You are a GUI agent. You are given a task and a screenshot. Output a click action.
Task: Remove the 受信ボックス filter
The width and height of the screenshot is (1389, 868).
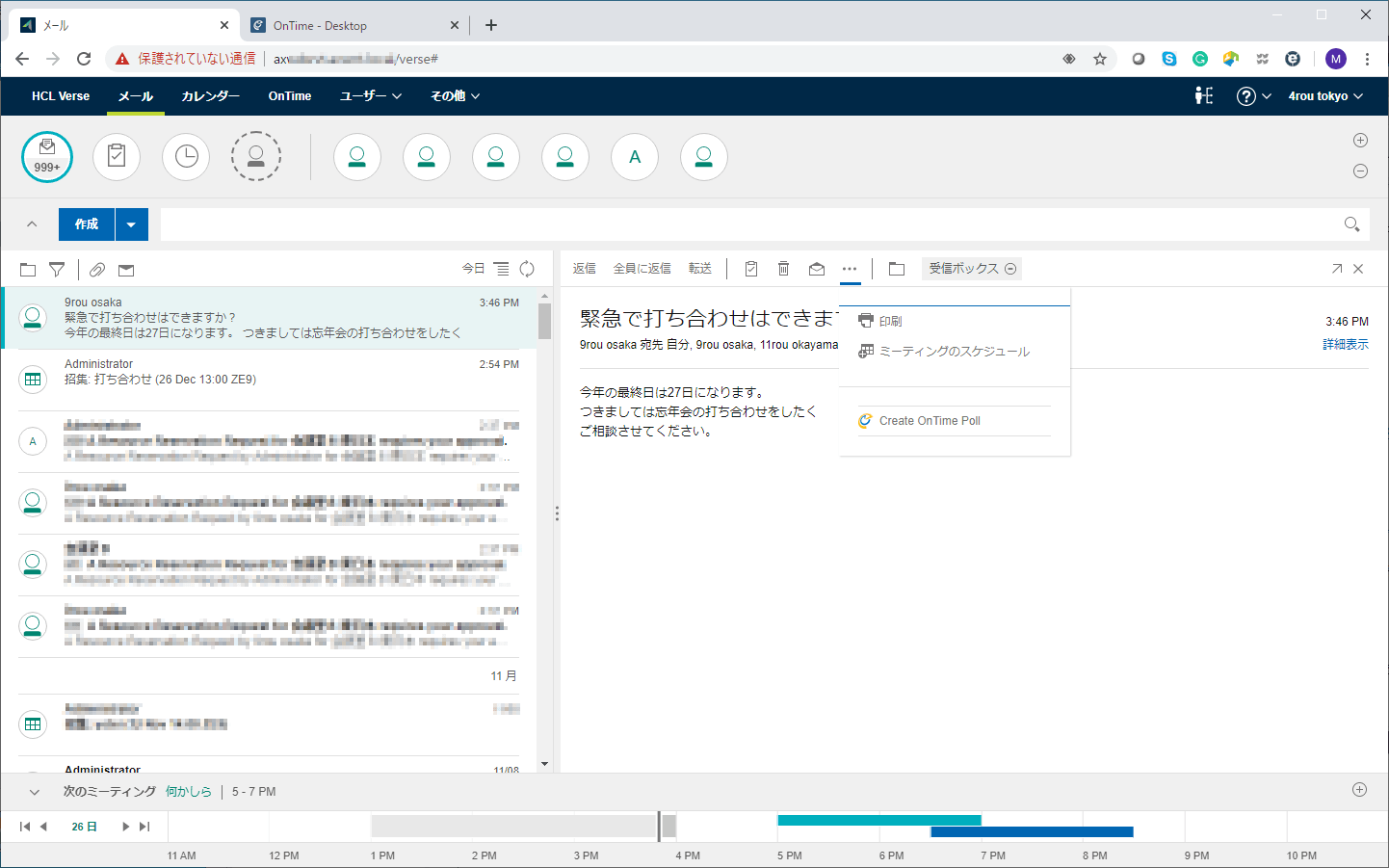pos(1009,269)
